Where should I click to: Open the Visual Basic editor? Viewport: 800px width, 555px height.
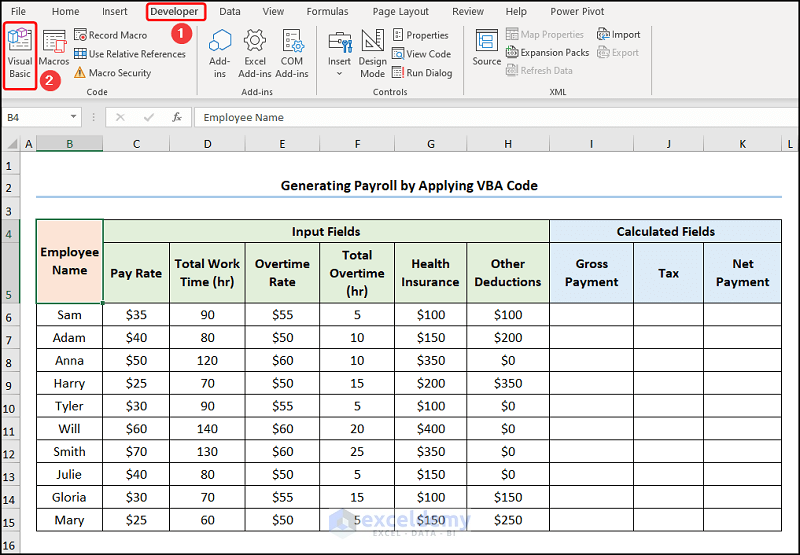click(x=20, y=53)
